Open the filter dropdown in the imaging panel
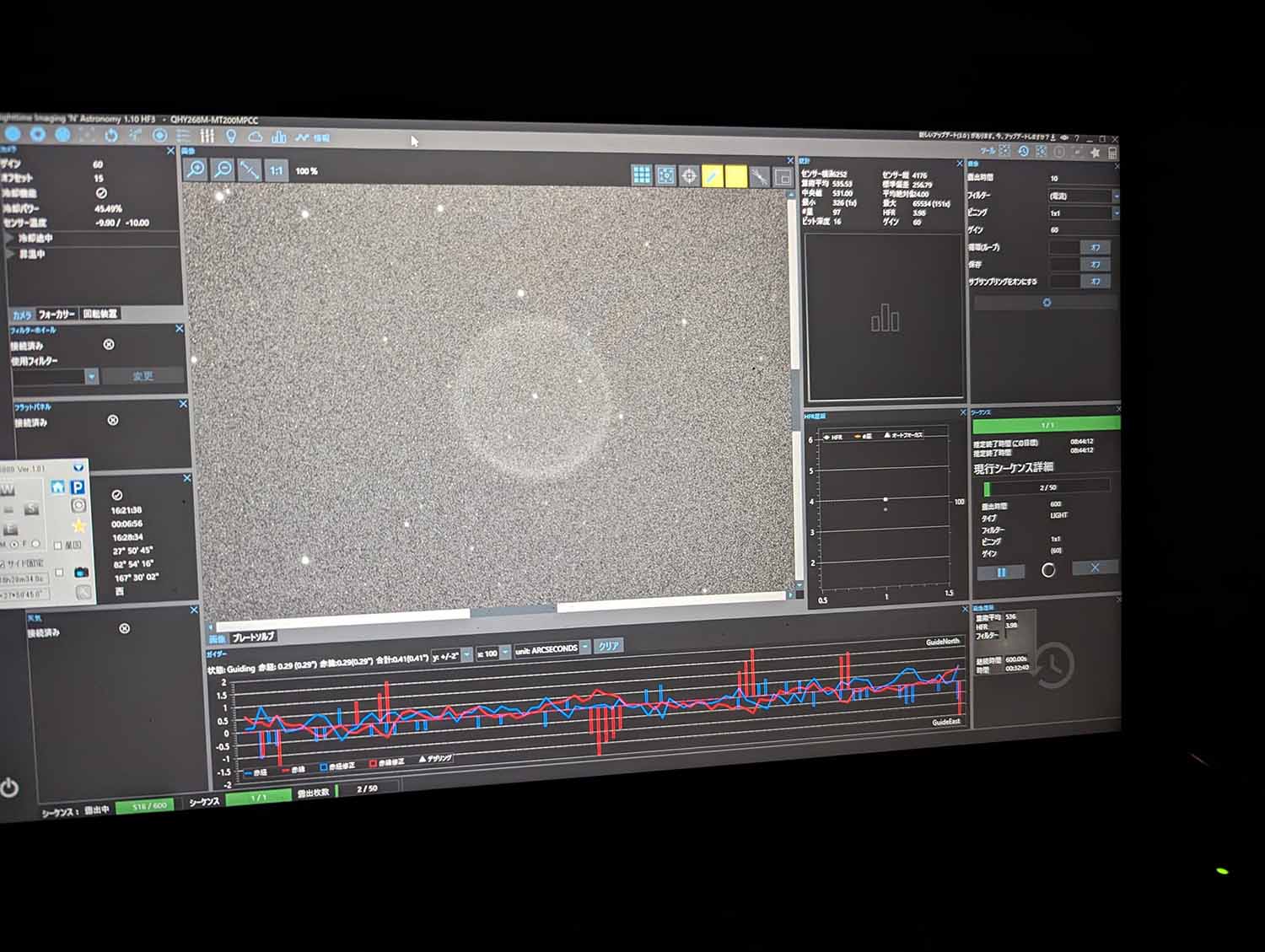Viewport: 1265px width, 952px height. [1084, 196]
